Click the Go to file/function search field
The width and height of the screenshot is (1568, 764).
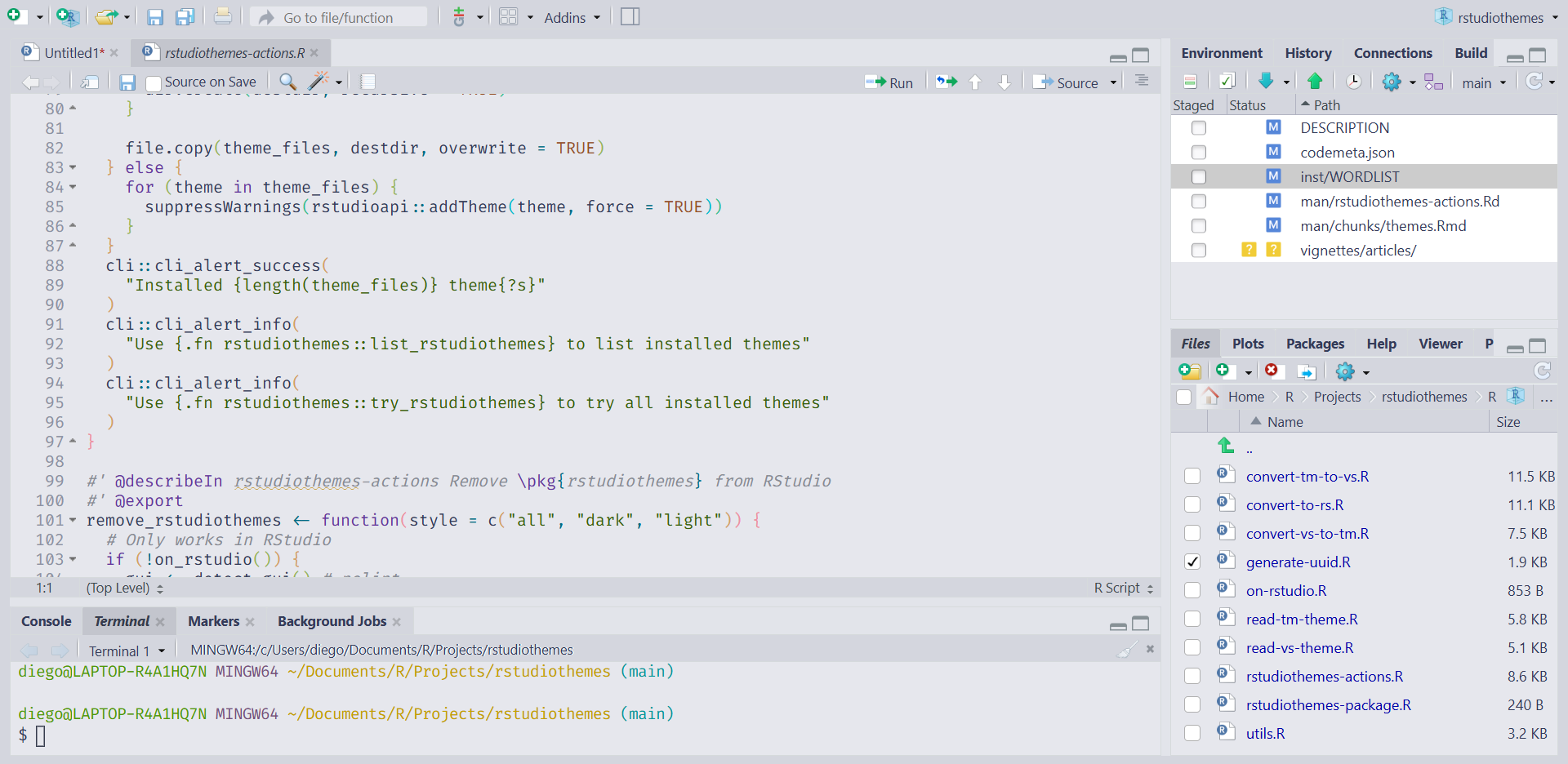(338, 18)
